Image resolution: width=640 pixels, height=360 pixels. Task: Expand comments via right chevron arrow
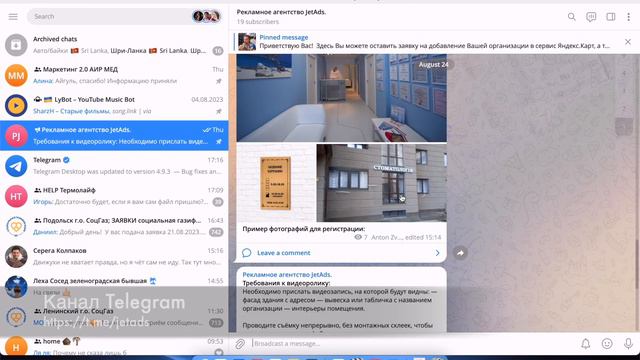click(x=437, y=253)
